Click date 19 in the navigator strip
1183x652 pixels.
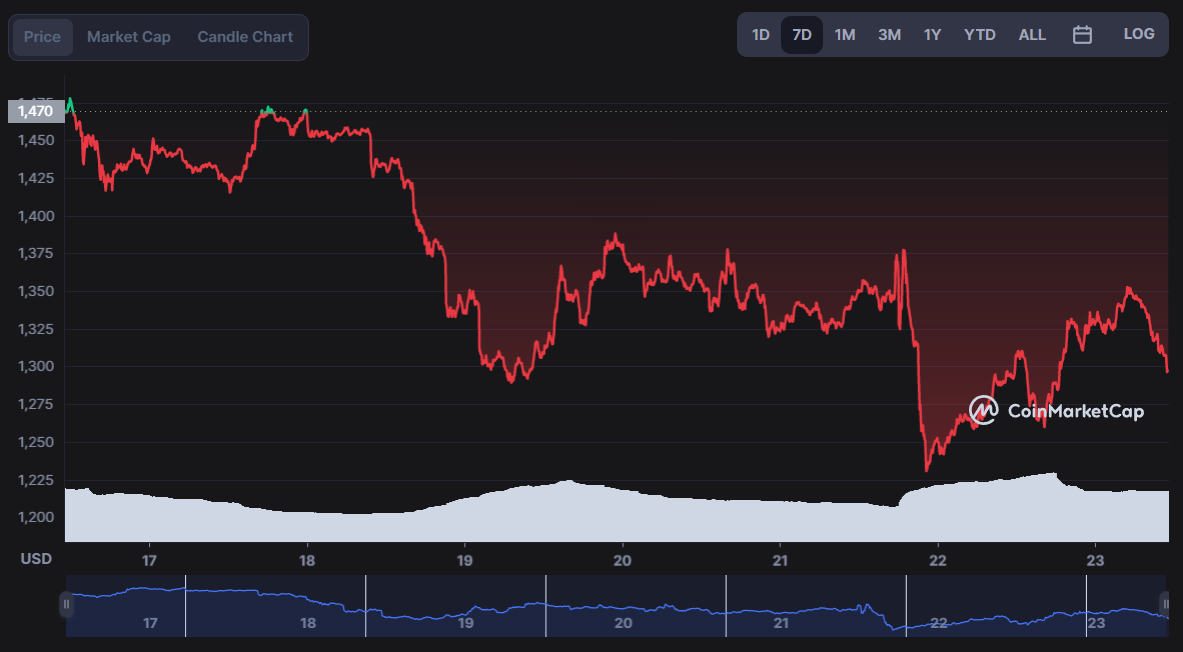point(466,623)
